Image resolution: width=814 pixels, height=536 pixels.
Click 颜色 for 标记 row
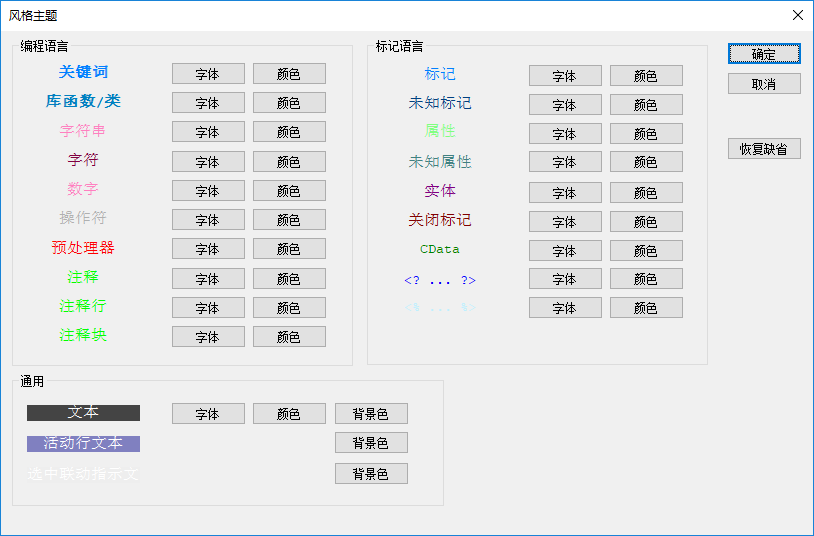pos(646,76)
